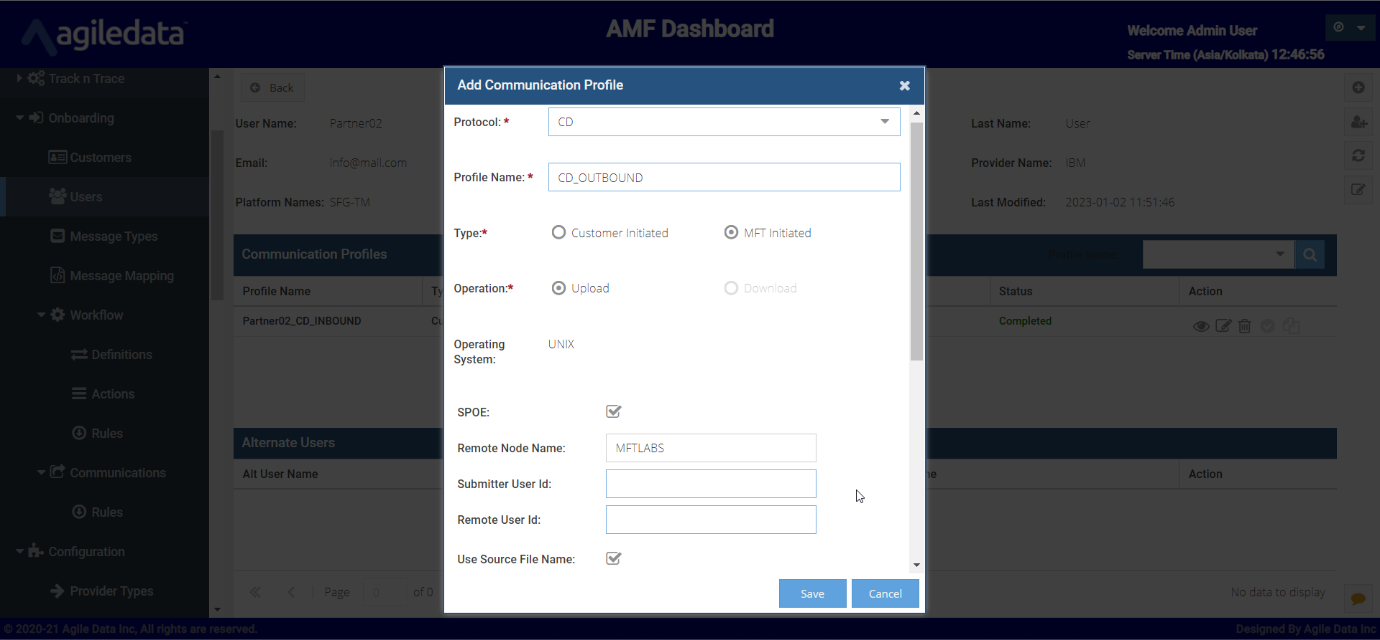Close the Add Communication Profile dialog

904,86
